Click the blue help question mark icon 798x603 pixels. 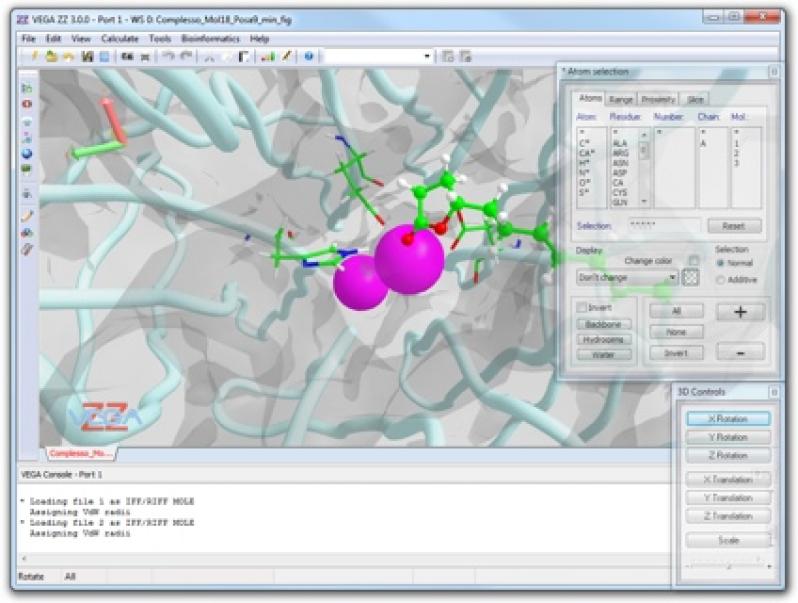point(308,56)
